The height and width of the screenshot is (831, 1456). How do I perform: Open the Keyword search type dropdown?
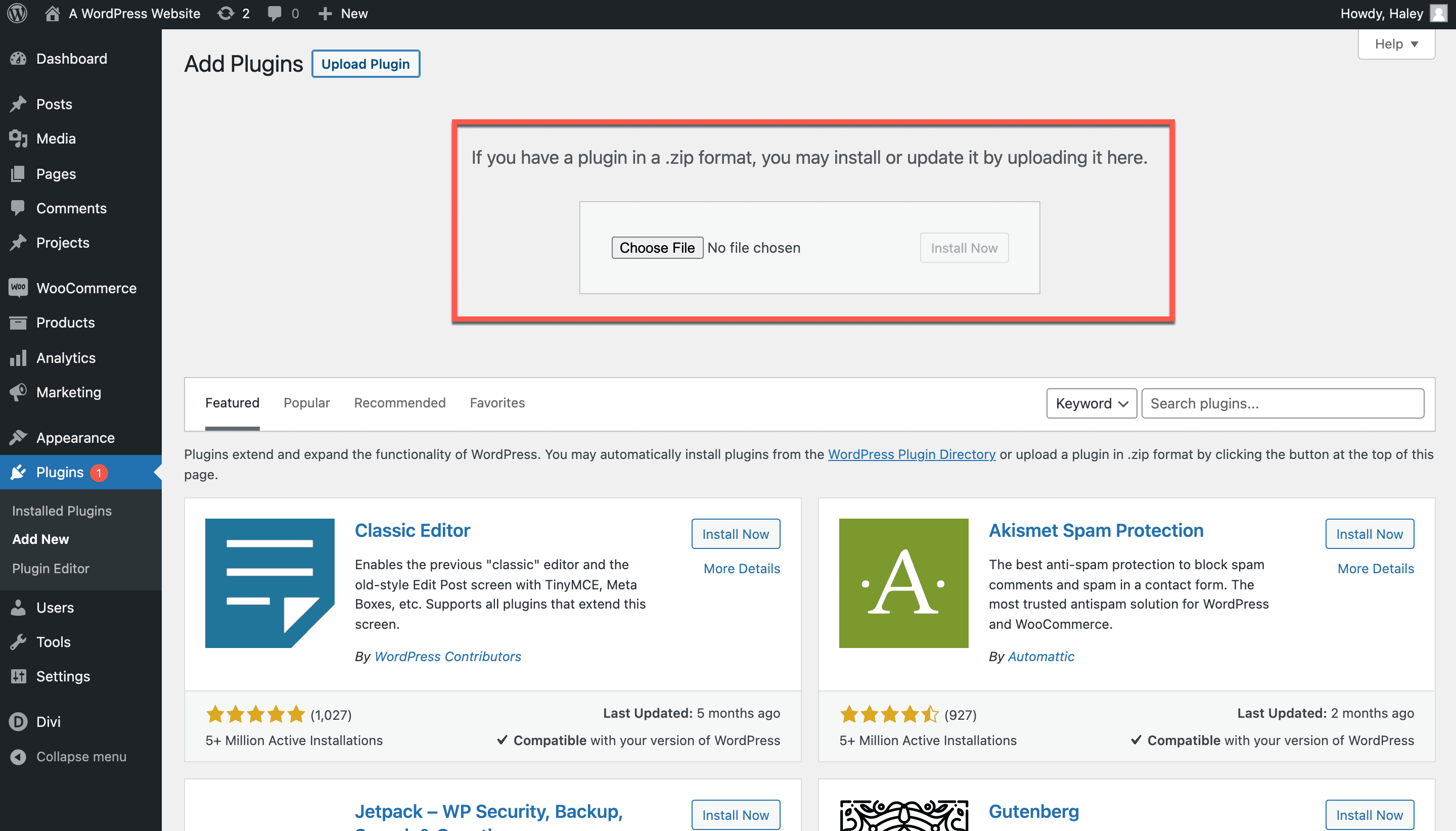(1090, 403)
